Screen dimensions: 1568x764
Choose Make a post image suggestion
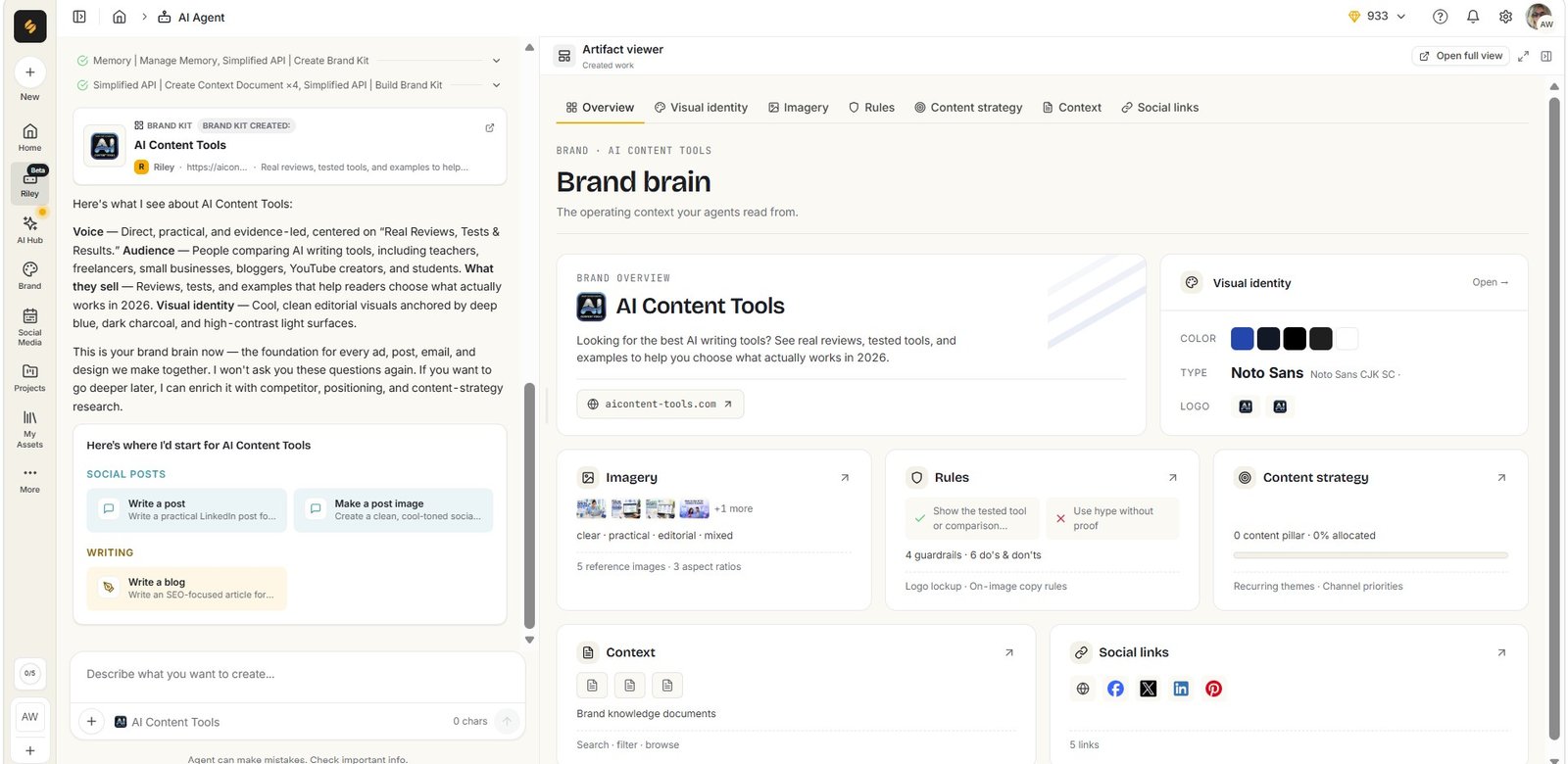point(393,510)
